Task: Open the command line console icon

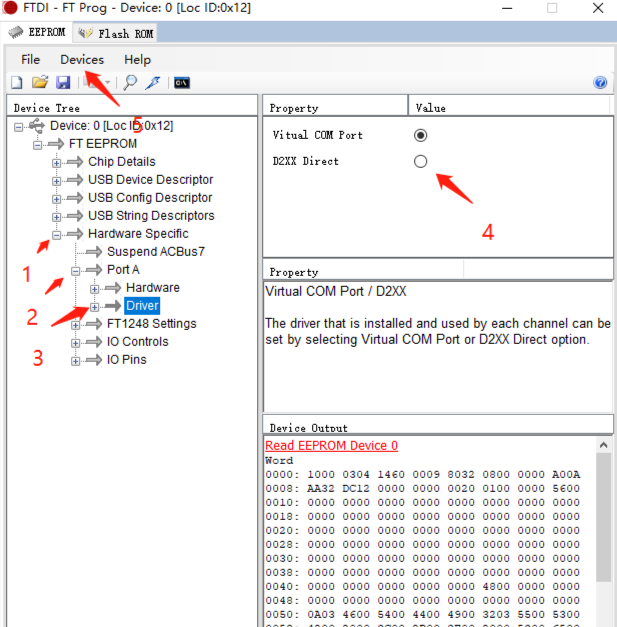Action: (182, 83)
